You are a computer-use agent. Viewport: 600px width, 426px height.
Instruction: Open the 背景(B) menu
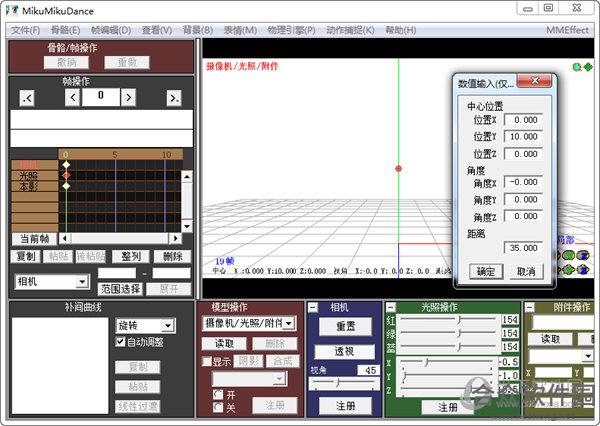(198, 30)
